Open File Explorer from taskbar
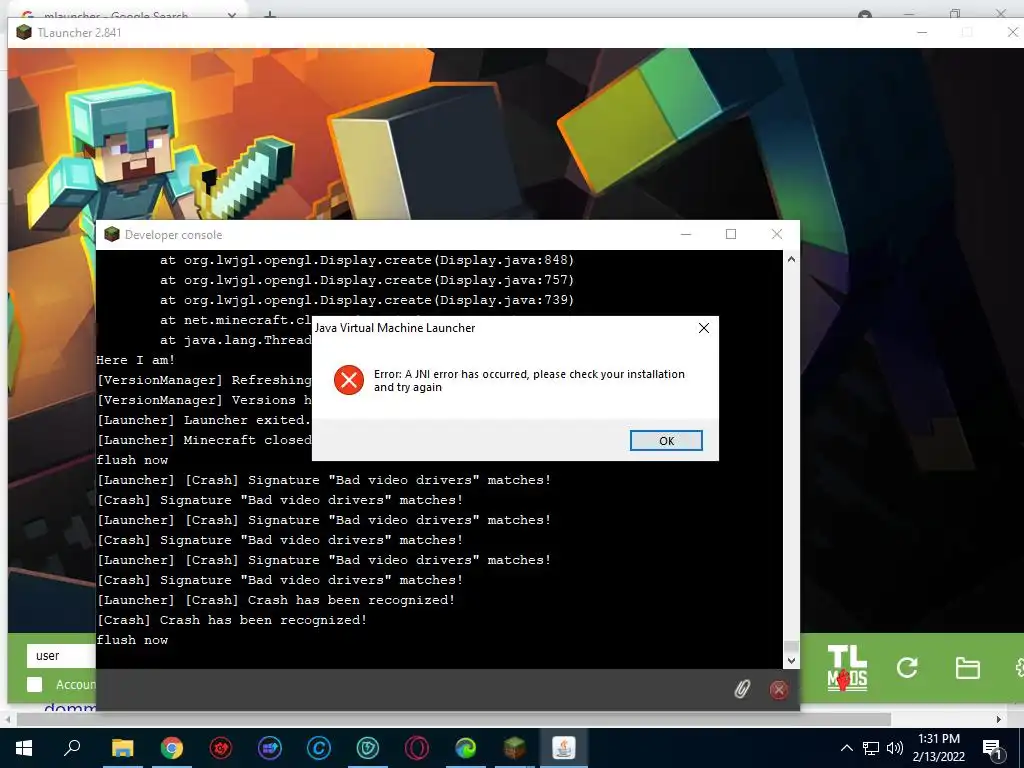1024x768 pixels. 122,748
